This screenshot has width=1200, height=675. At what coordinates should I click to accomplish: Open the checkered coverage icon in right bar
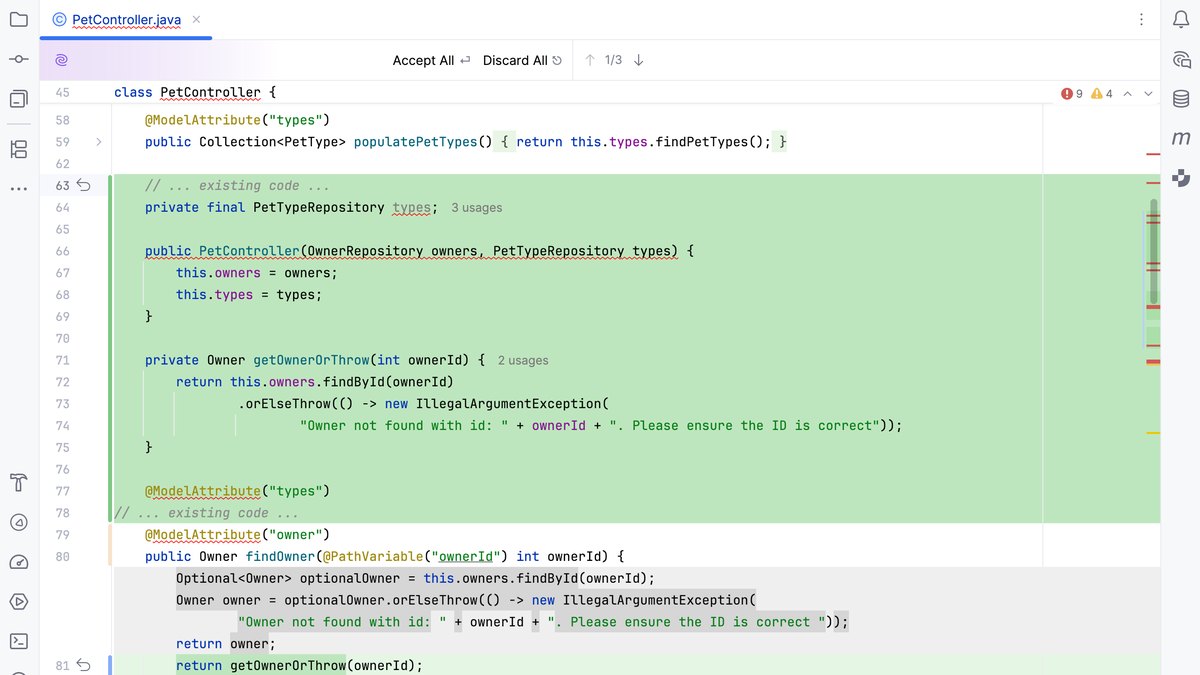coord(1181,178)
